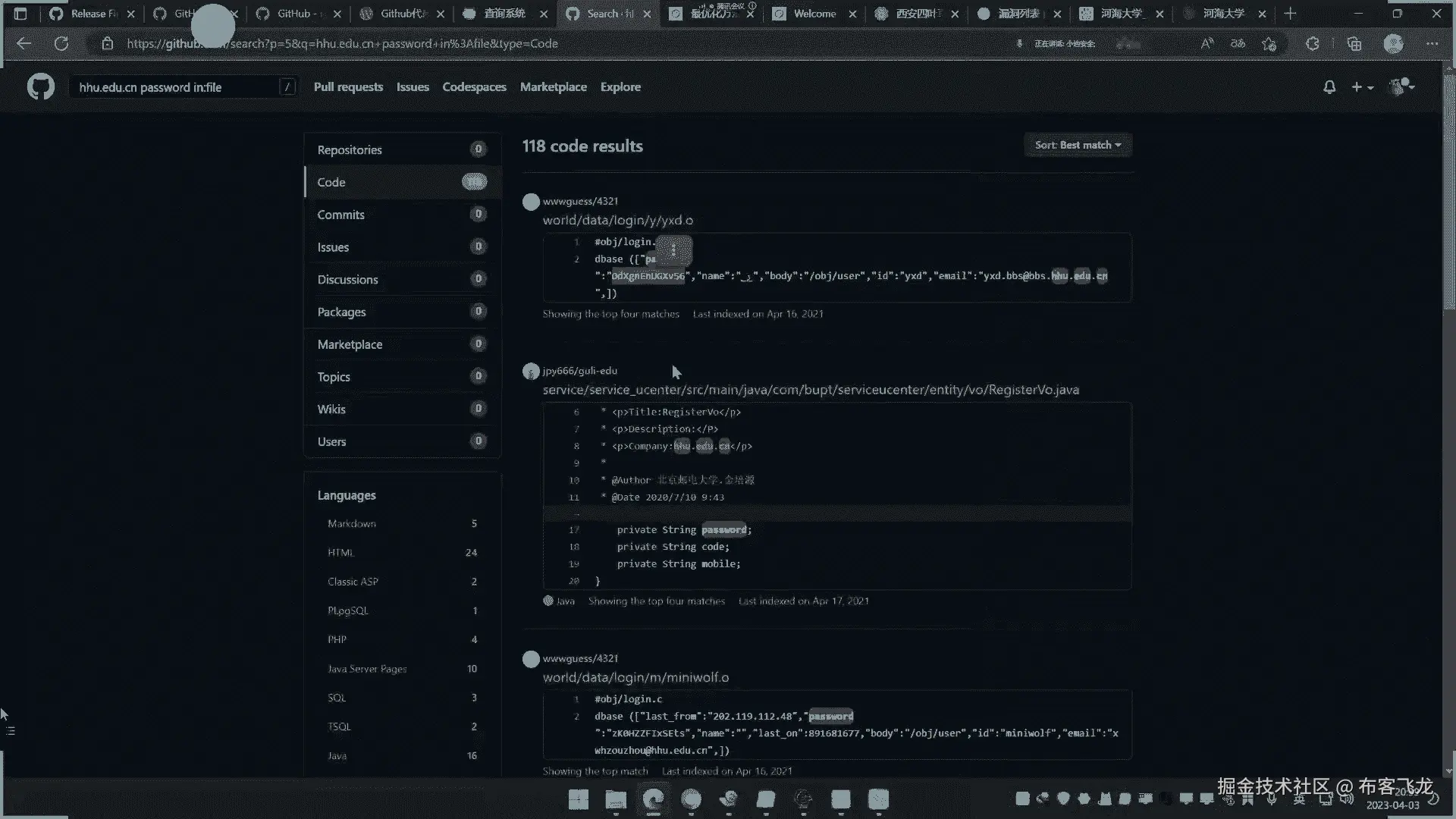The height and width of the screenshot is (819, 1456).
Task: Open the notifications bell icon
Action: pyautogui.click(x=1329, y=87)
